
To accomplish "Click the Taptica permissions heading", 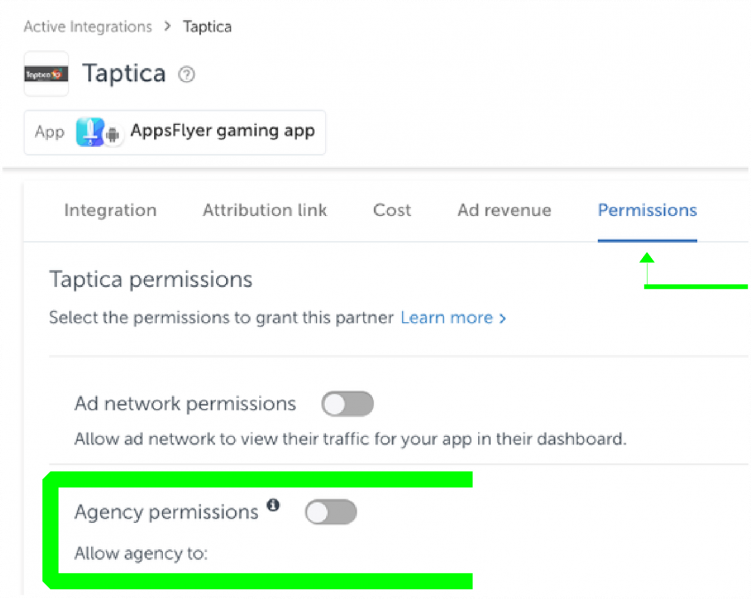I will click(151, 280).
